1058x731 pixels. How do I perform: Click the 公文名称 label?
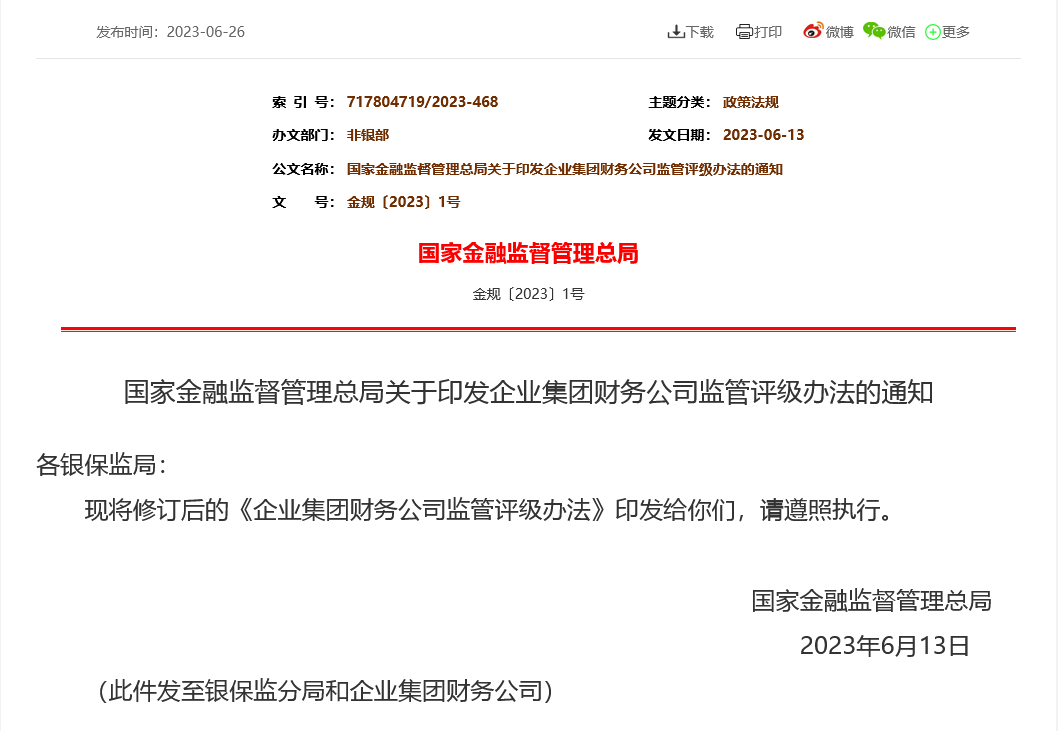point(303,169)
